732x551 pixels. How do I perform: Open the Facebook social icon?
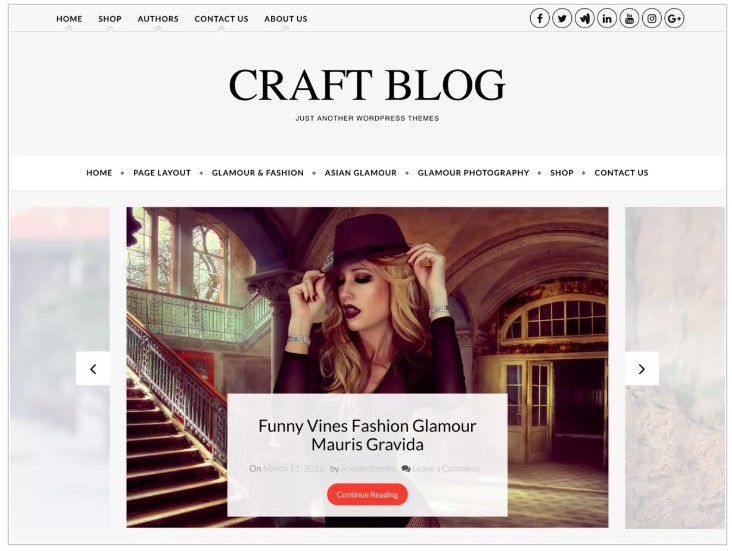[540, 19]
